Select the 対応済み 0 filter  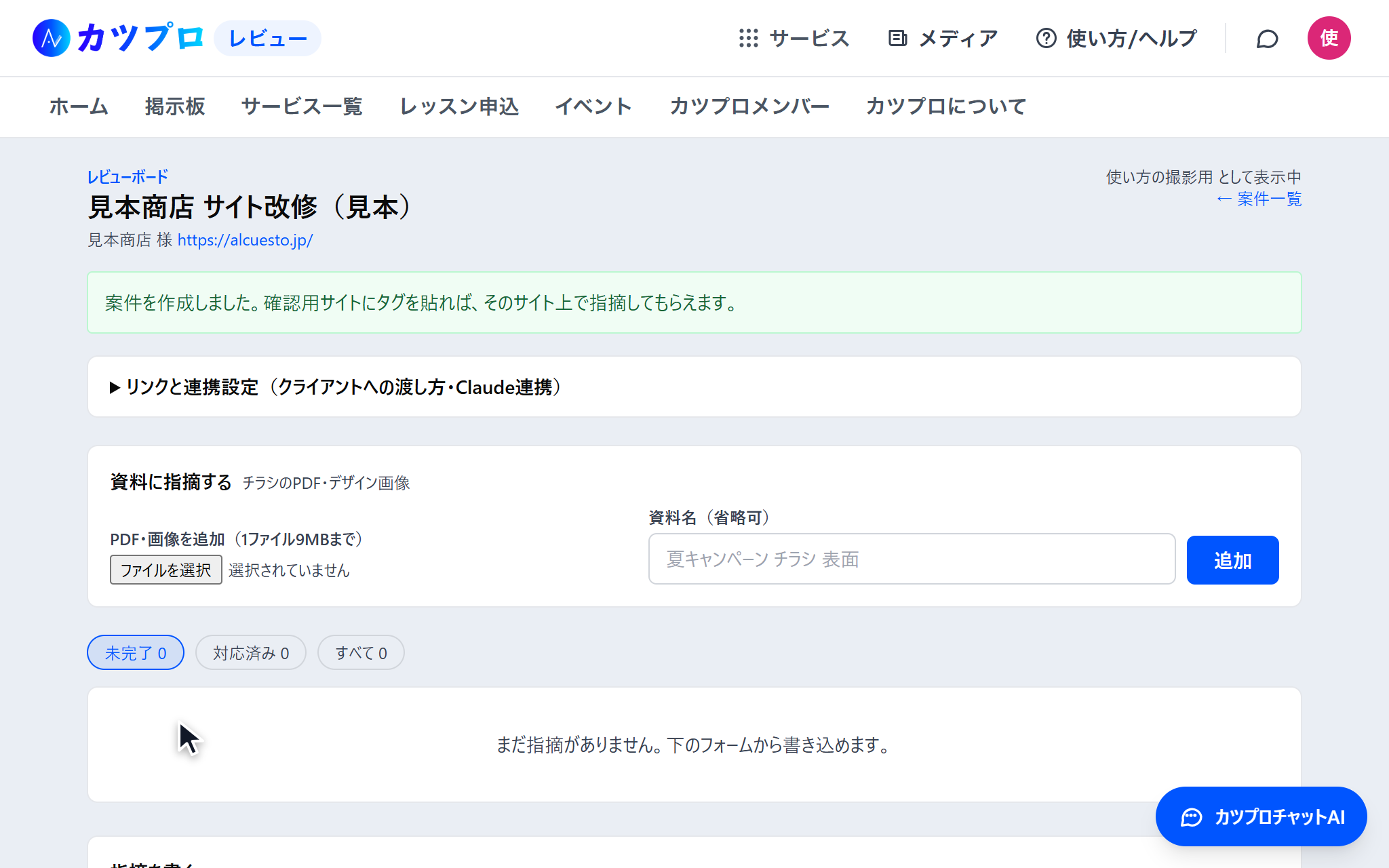click(x=251, y=652)
